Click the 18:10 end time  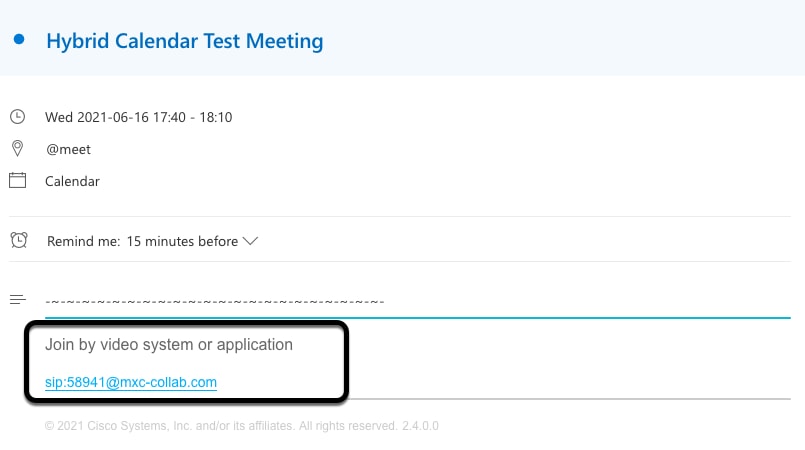[x=216, y=118]
